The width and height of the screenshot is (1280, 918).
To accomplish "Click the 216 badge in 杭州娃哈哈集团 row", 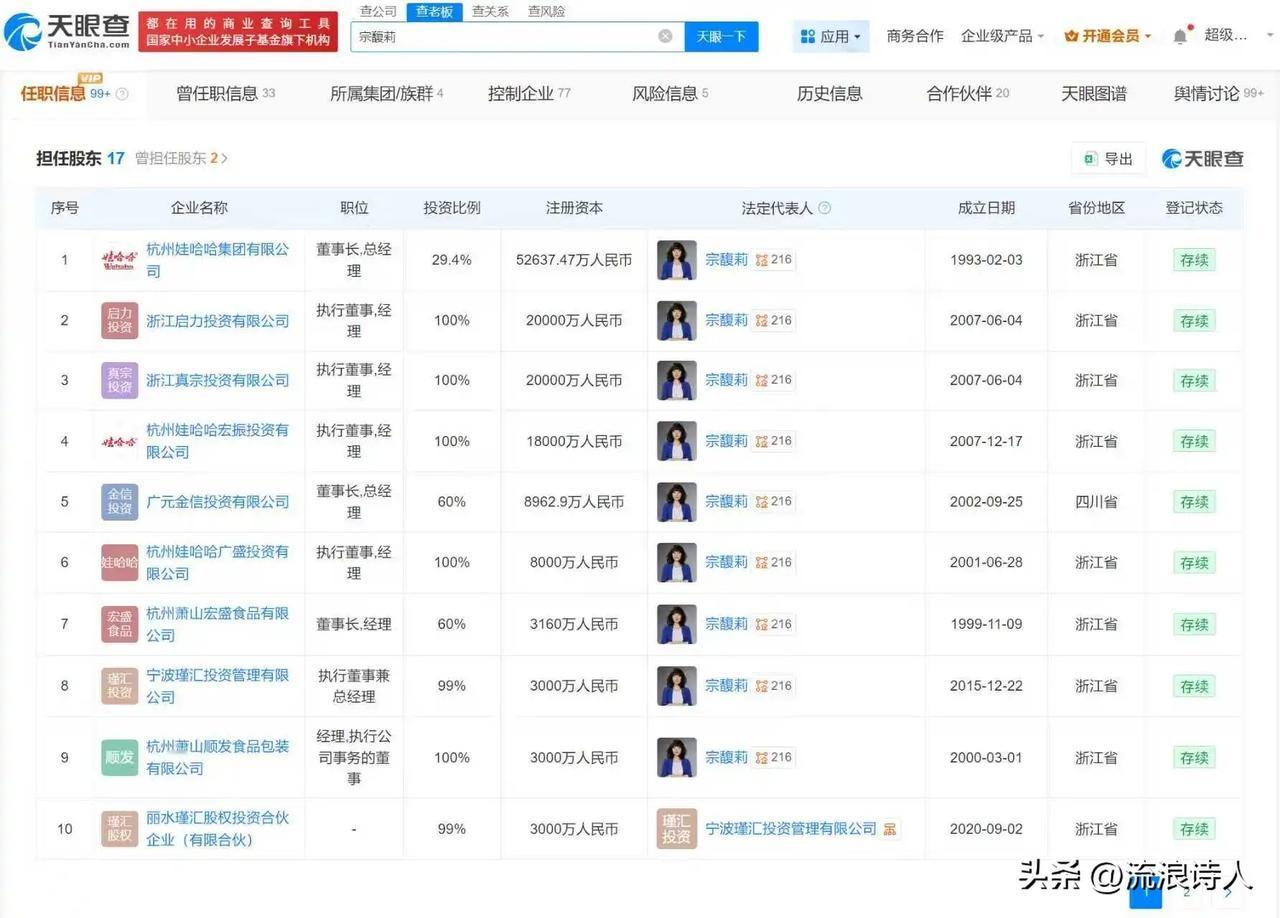I will [x=774, y=260].
